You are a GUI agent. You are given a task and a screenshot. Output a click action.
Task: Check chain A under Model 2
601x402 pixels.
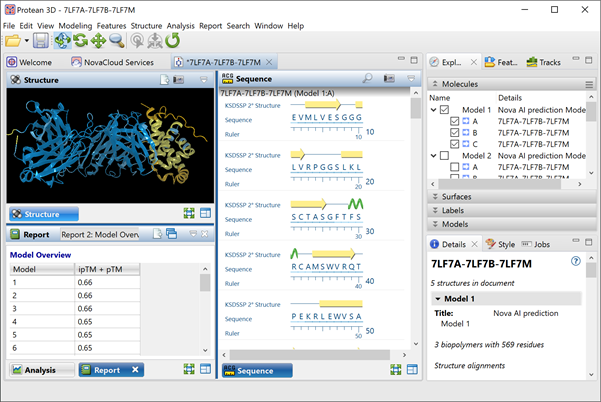click(455, 167)
